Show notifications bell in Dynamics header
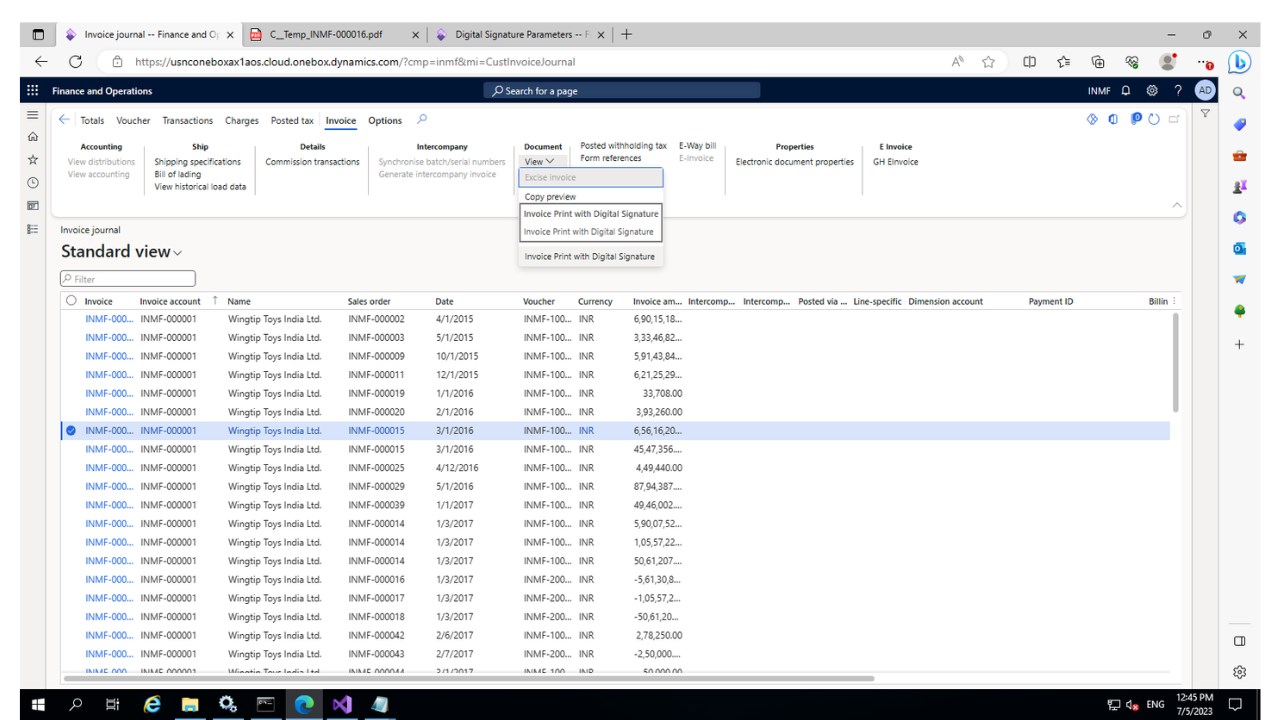The image size is (1280, 720). pos(1126,91)
